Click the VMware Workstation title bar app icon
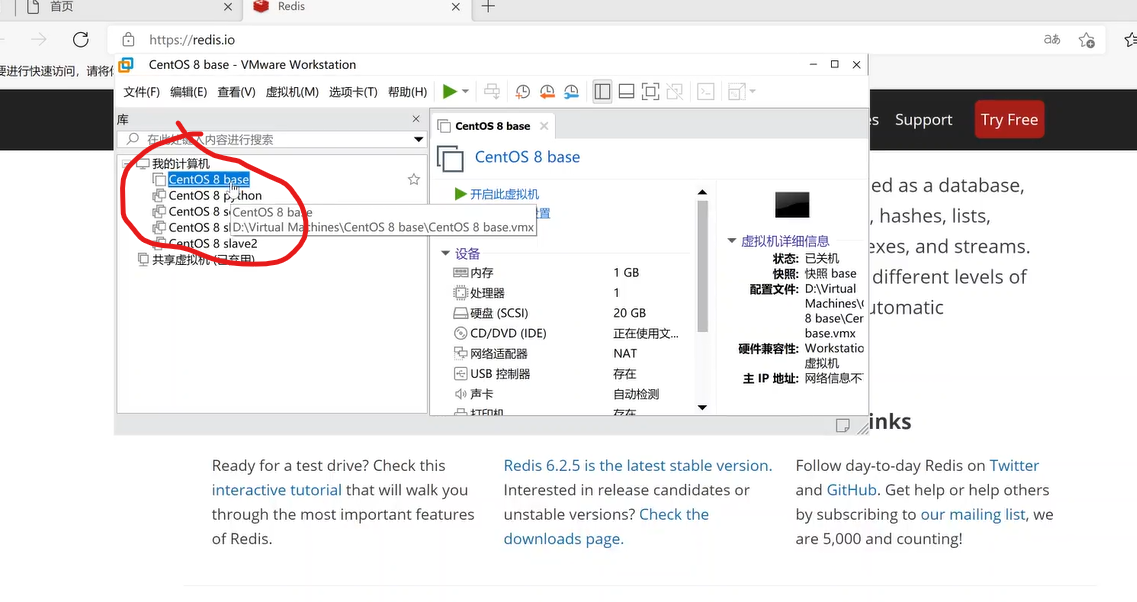 coord(125,65)
